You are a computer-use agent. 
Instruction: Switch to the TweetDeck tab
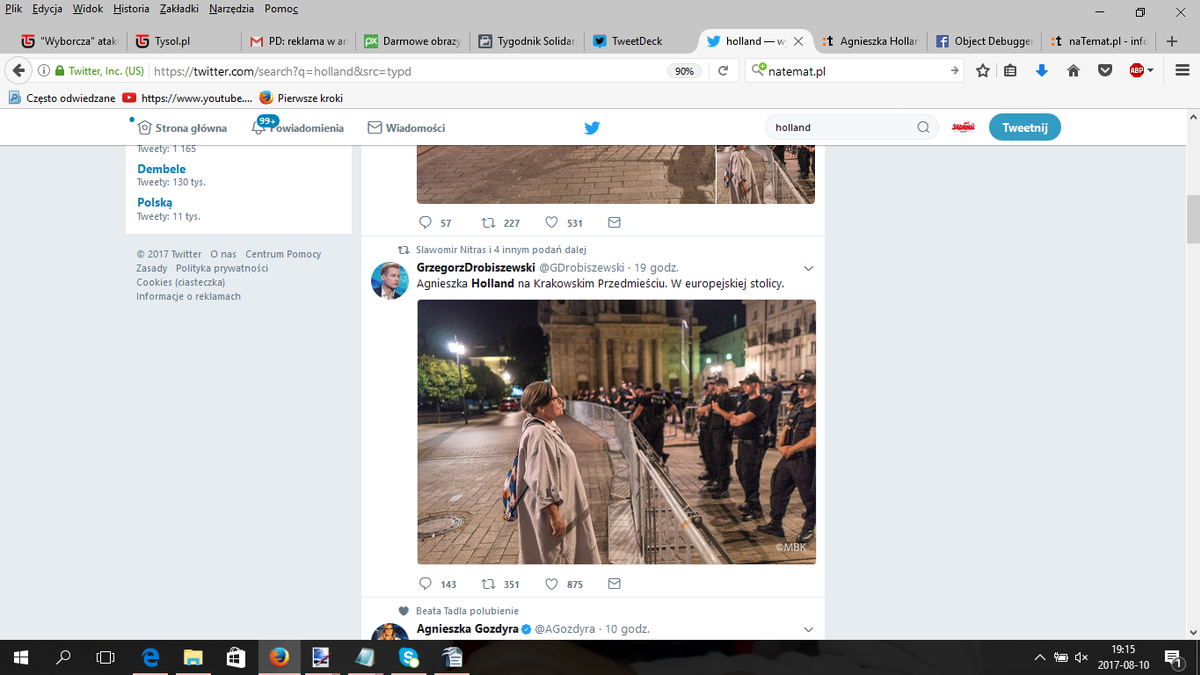(x=637, y=42)
